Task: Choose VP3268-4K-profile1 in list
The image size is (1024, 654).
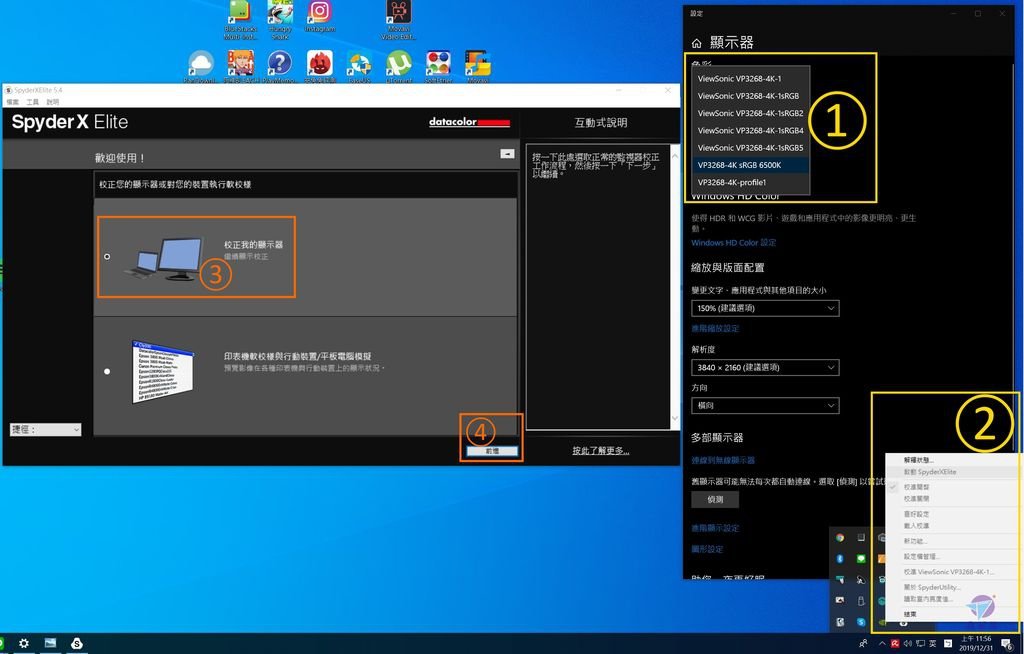Action: click(x=751, y=182)
